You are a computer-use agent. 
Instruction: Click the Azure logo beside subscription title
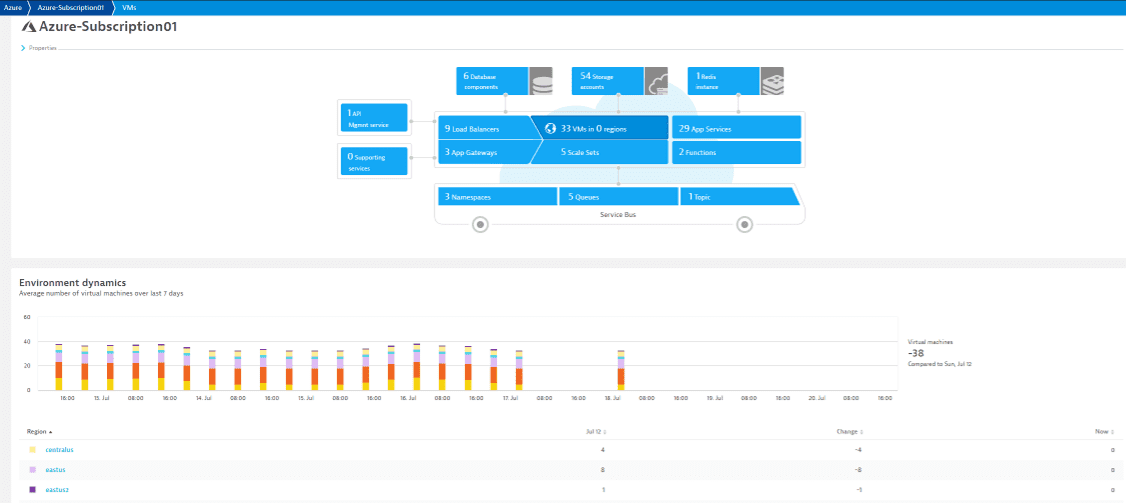pyautogui.click(x=29, y=27)
